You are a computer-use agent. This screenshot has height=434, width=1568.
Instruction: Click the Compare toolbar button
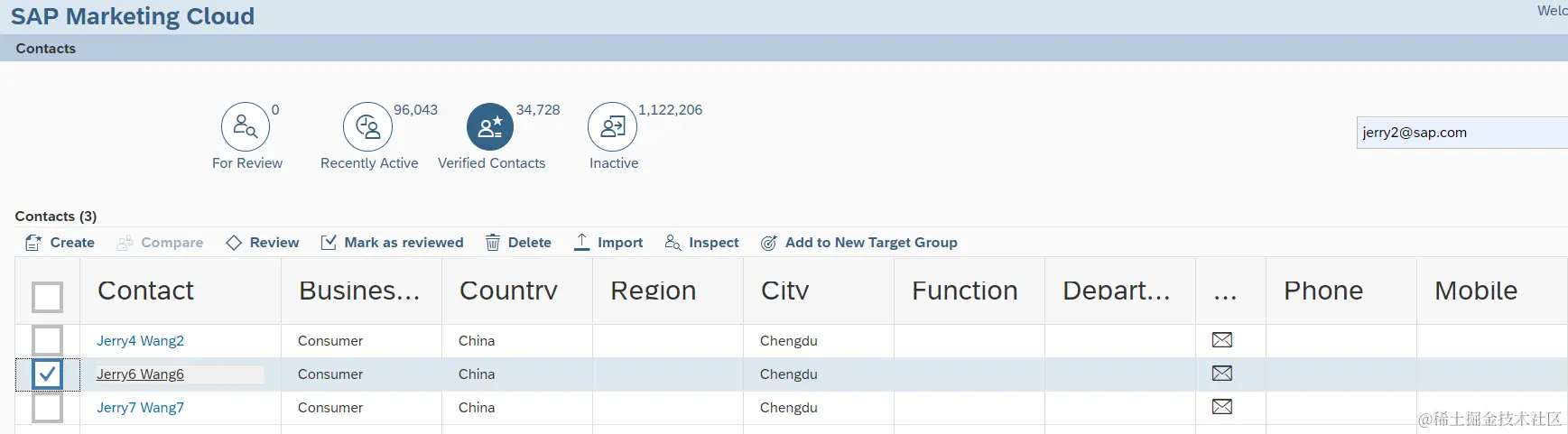pyautogui.click(x=161, y=243)
